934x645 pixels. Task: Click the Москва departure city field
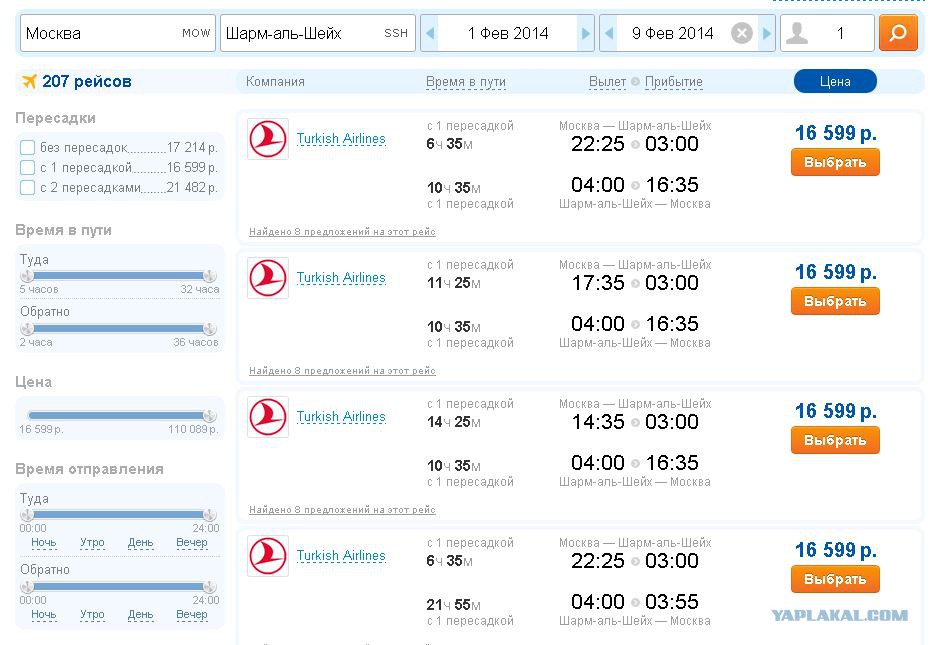[118, 33]
